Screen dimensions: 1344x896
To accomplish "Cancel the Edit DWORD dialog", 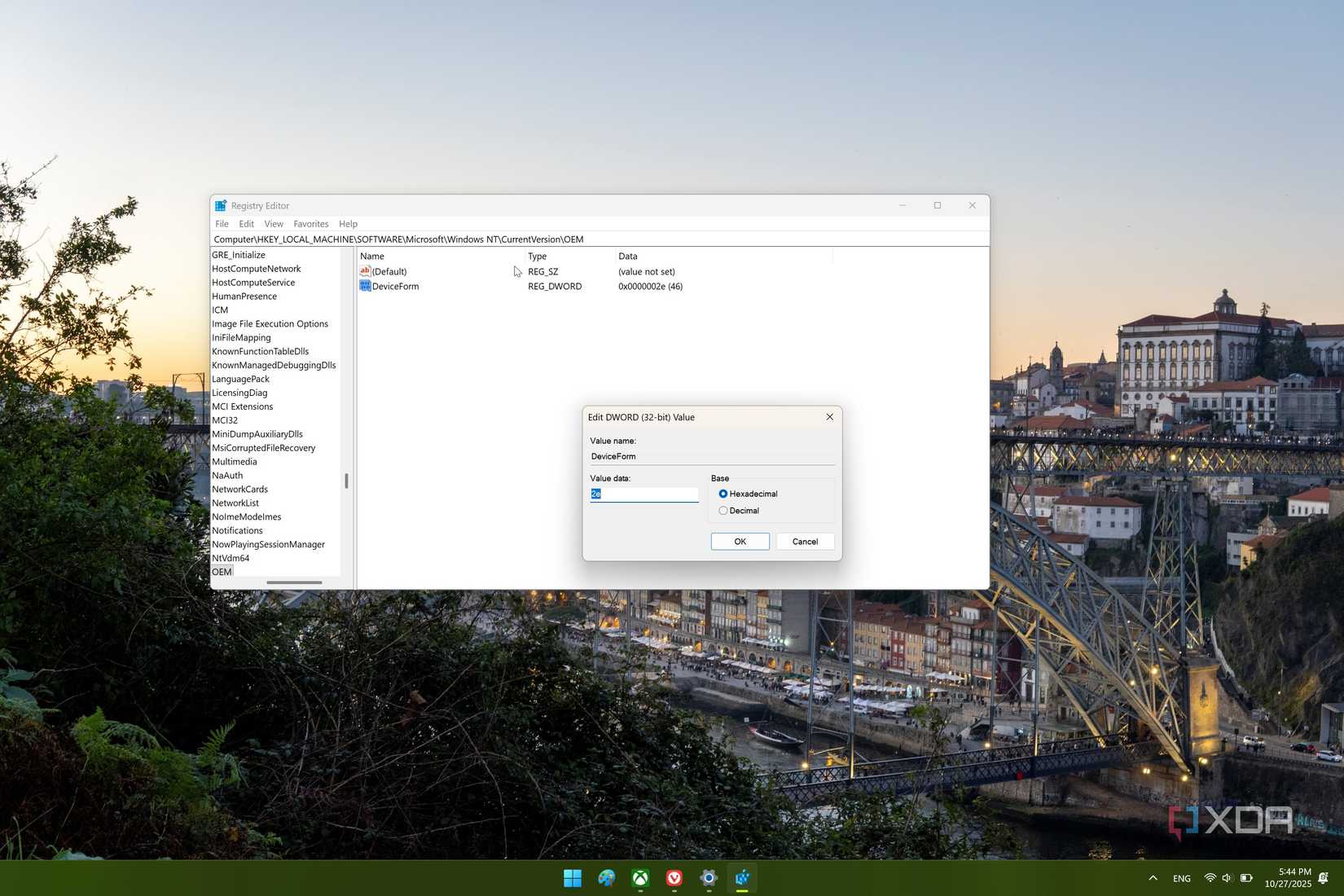I will coord(805,542).
